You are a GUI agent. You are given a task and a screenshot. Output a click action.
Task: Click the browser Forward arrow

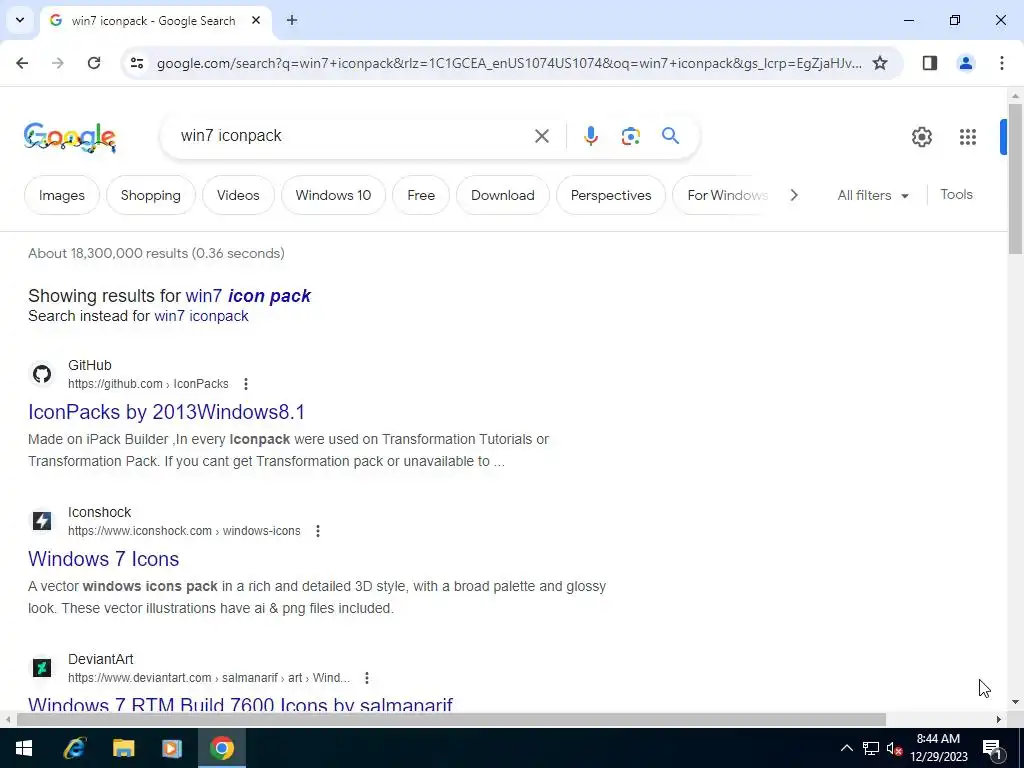coord(58,63)
